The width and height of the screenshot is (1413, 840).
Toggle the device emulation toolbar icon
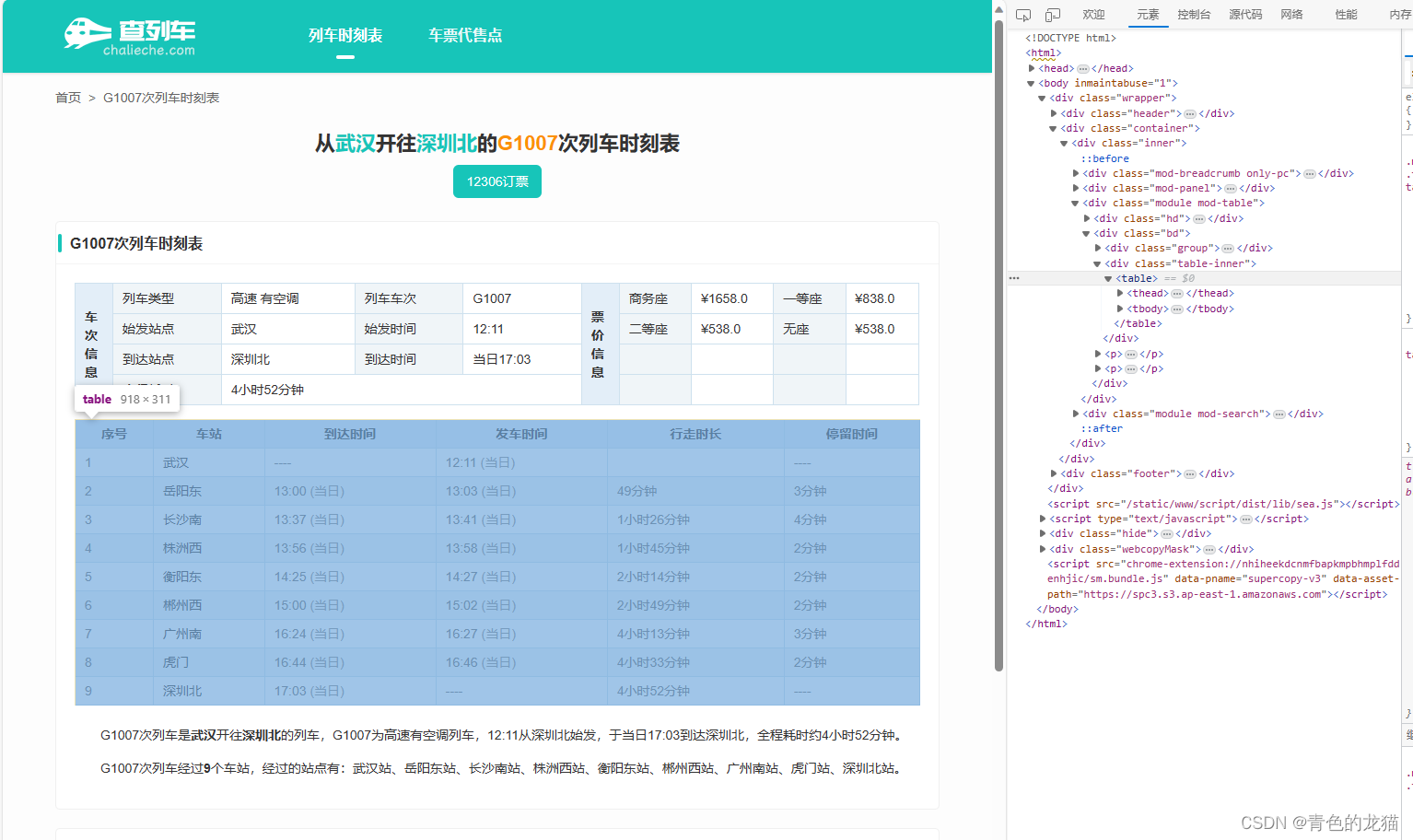1053,15
